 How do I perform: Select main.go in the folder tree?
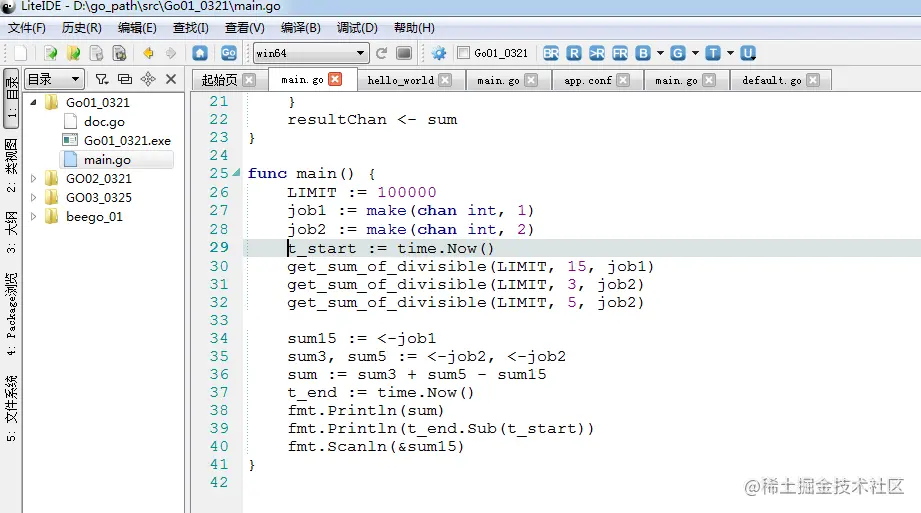point(107,159)
